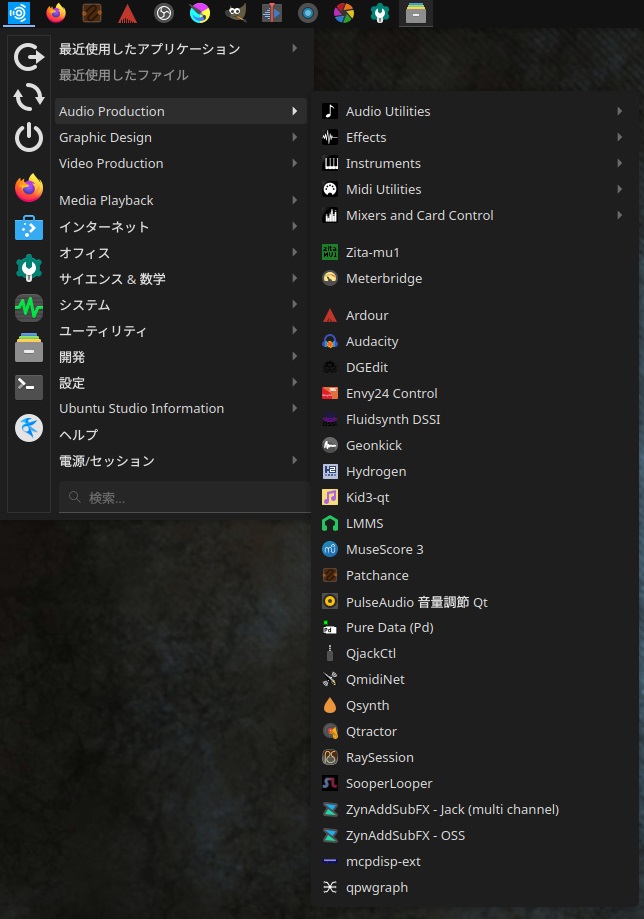The width and height of the screenshot is (644, 919).
Task: Open Qsynth entry
Action: coord(475,706)
